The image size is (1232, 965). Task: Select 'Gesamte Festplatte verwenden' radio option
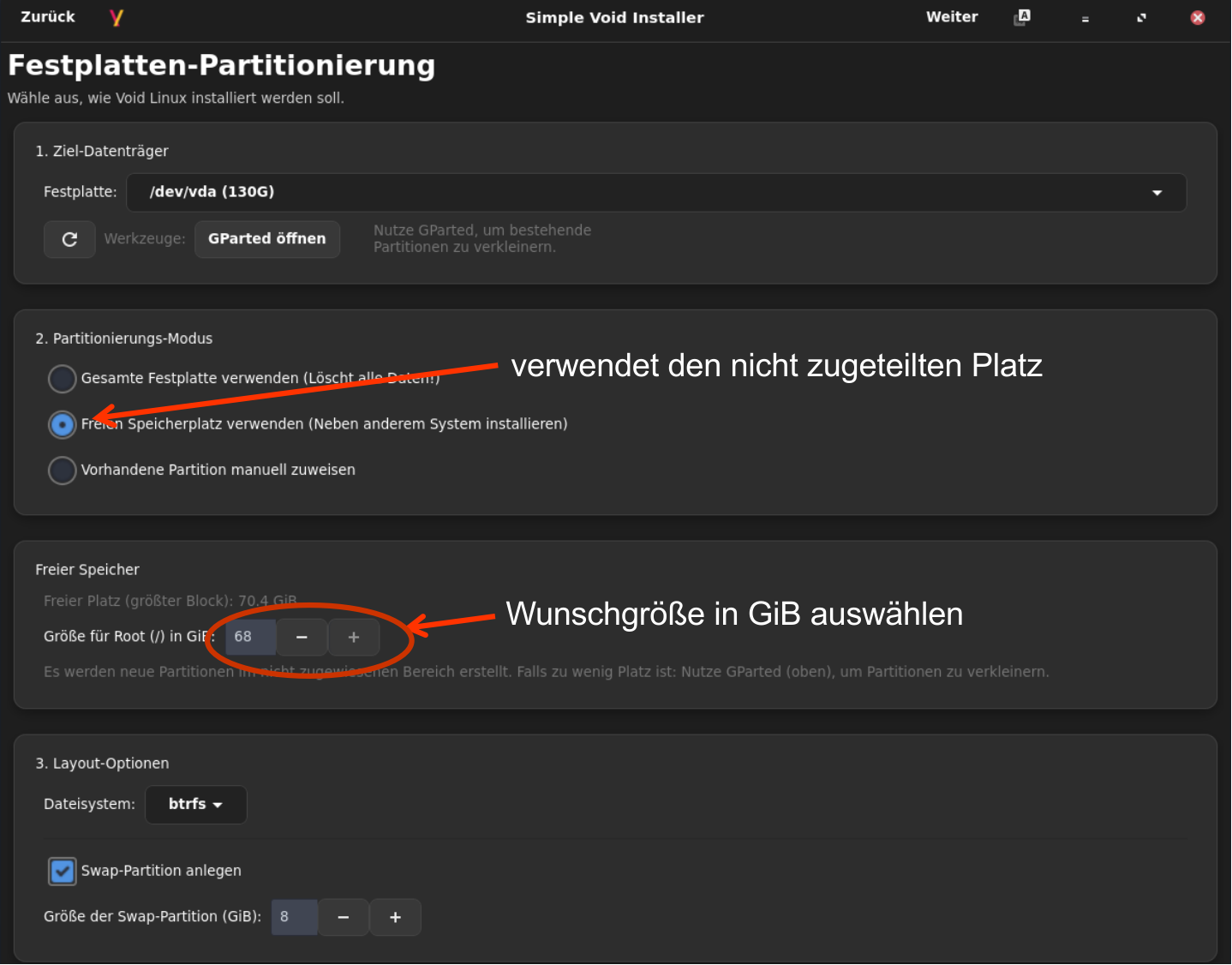click(63, 378)
